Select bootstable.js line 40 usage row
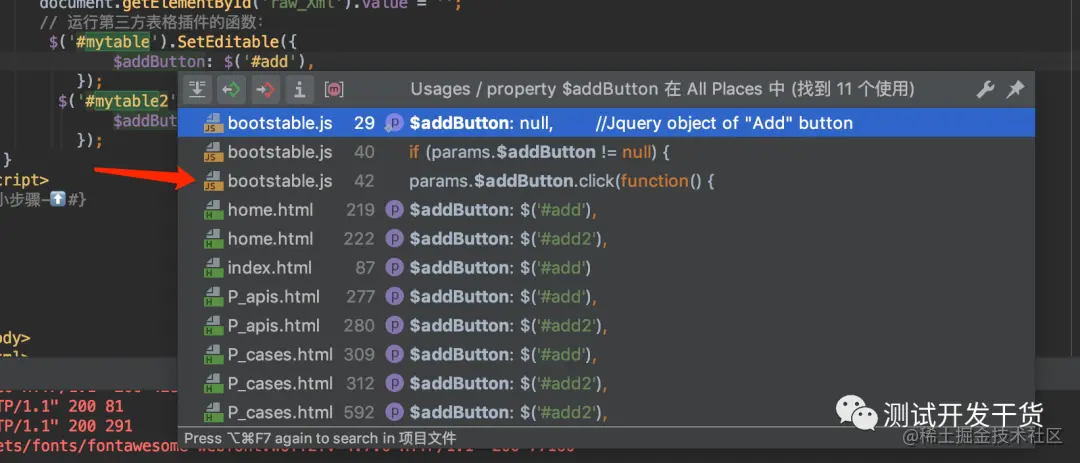 click(606, 152)
